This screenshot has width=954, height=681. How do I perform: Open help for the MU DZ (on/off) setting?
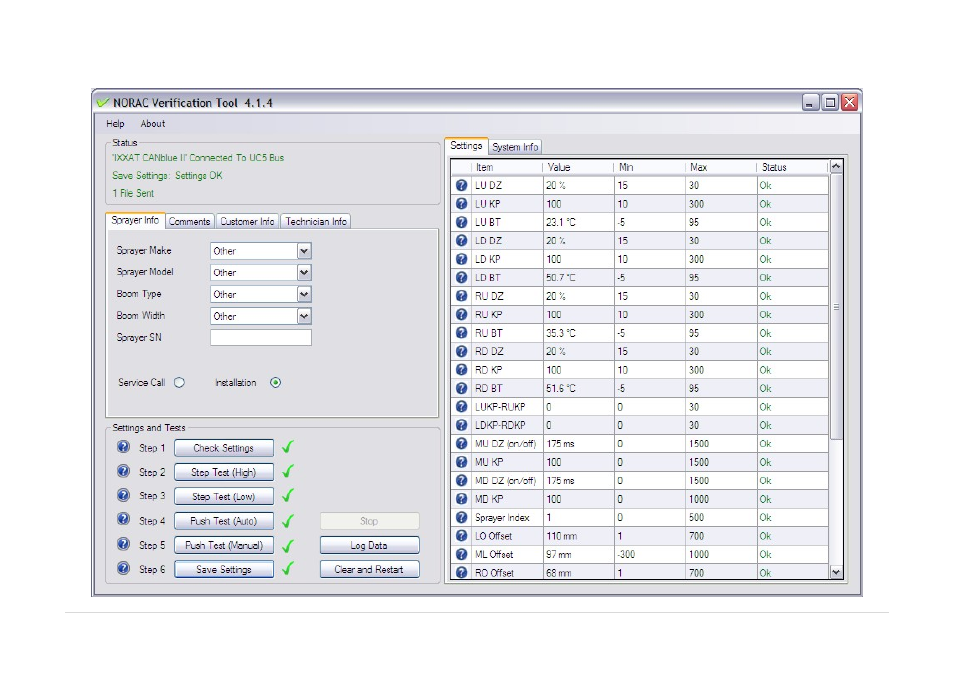pyautogui.click(x=462, y=444)
